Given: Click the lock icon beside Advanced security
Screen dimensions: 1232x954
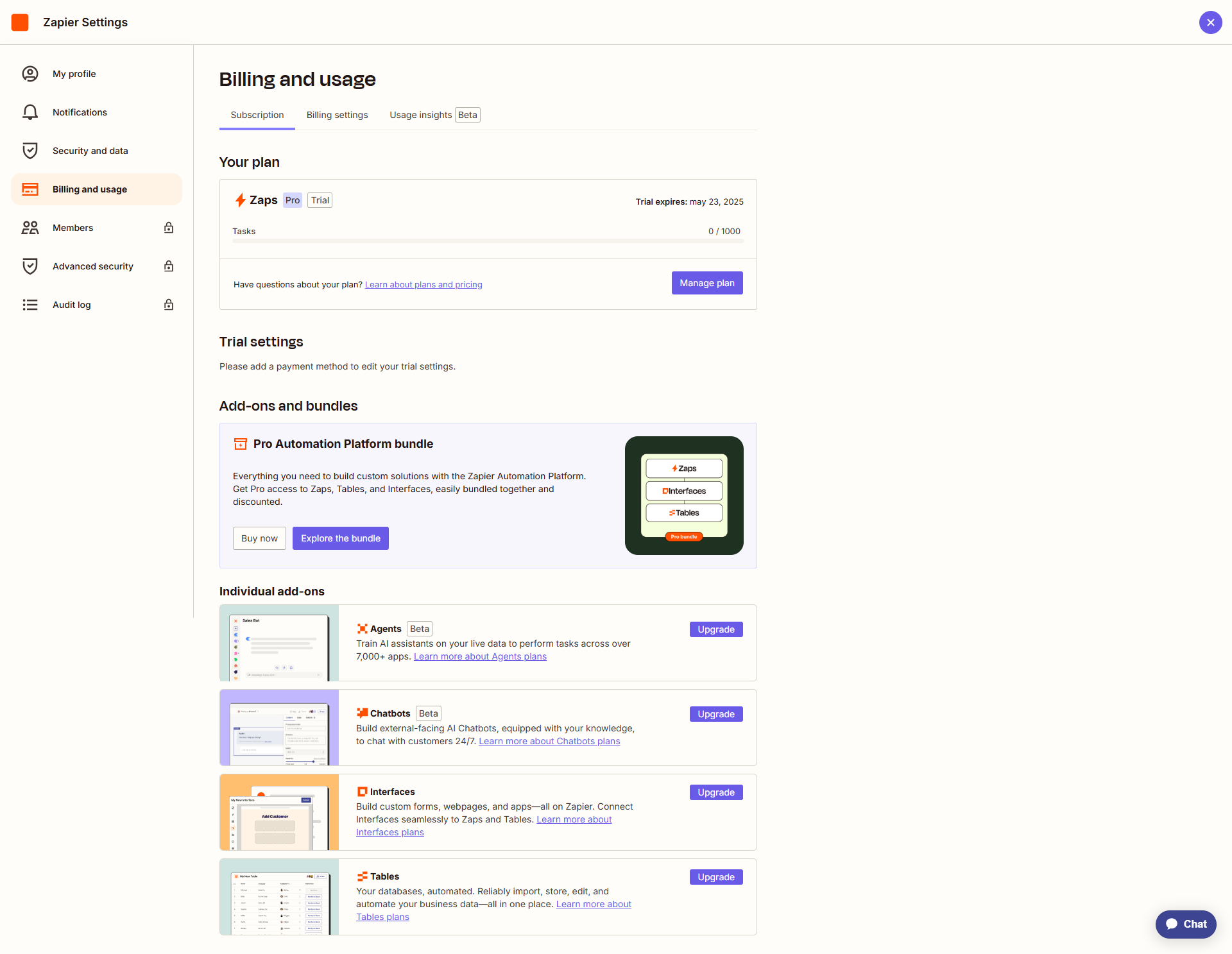Looking at the screenshot, I should (x=169, y=266).
